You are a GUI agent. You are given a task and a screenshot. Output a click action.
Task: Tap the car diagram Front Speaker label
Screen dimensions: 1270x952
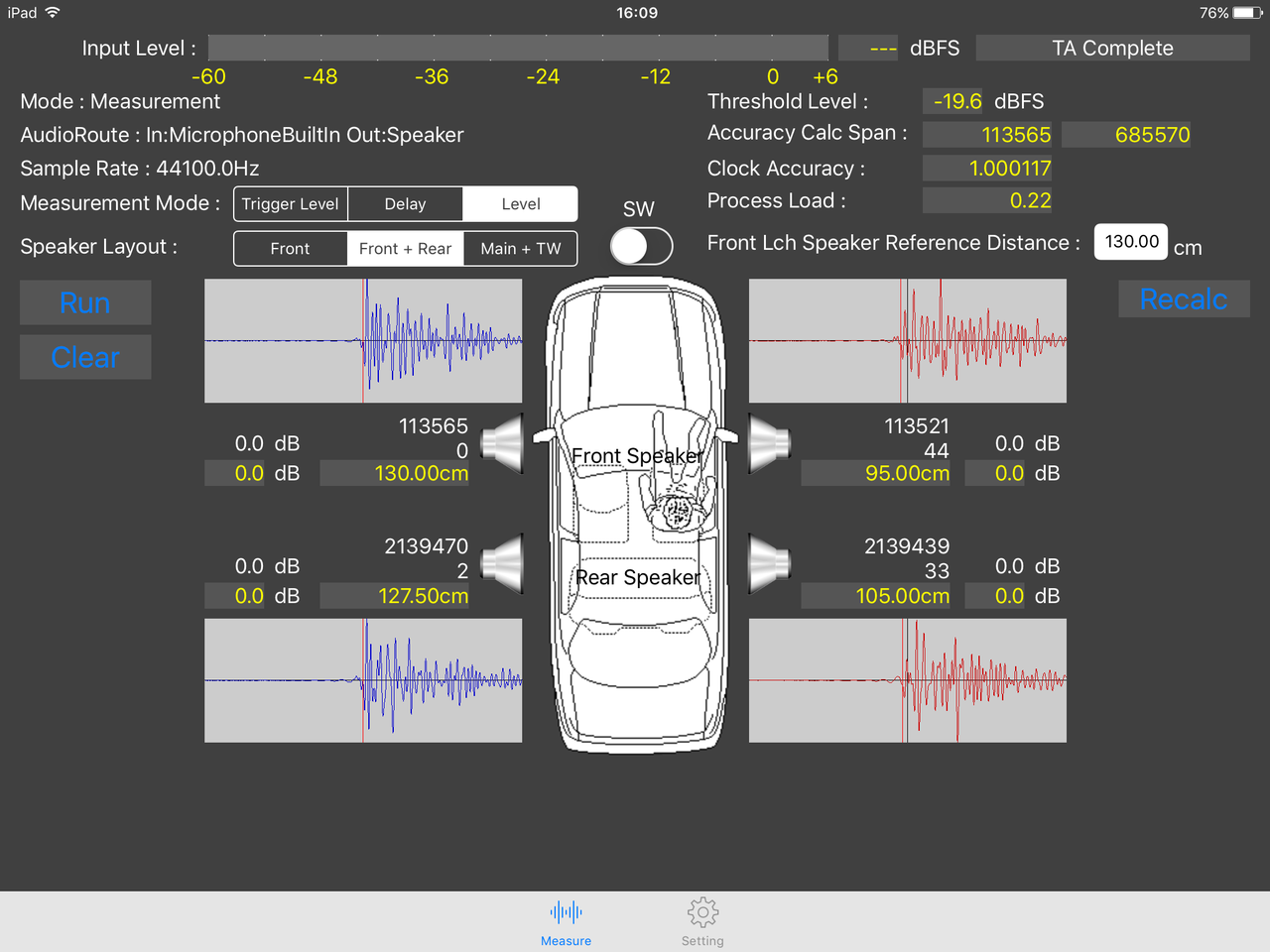tap(637, 456)
